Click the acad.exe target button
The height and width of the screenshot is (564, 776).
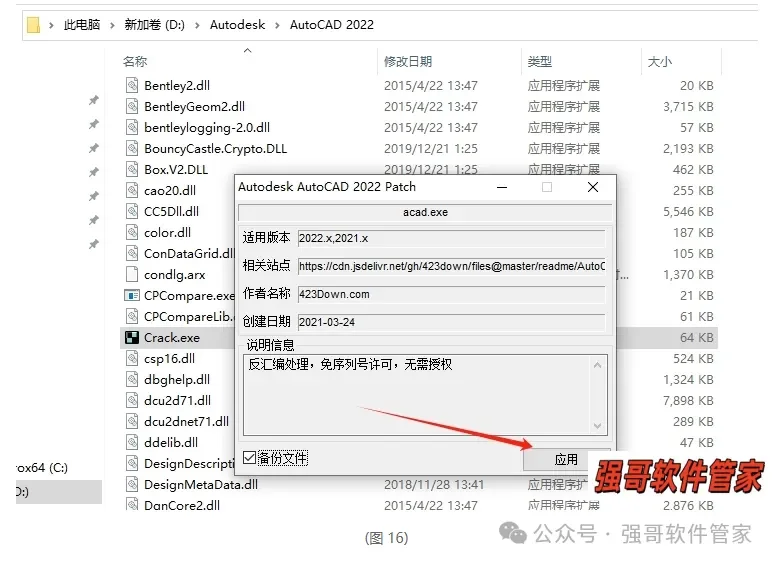(425, 212)
